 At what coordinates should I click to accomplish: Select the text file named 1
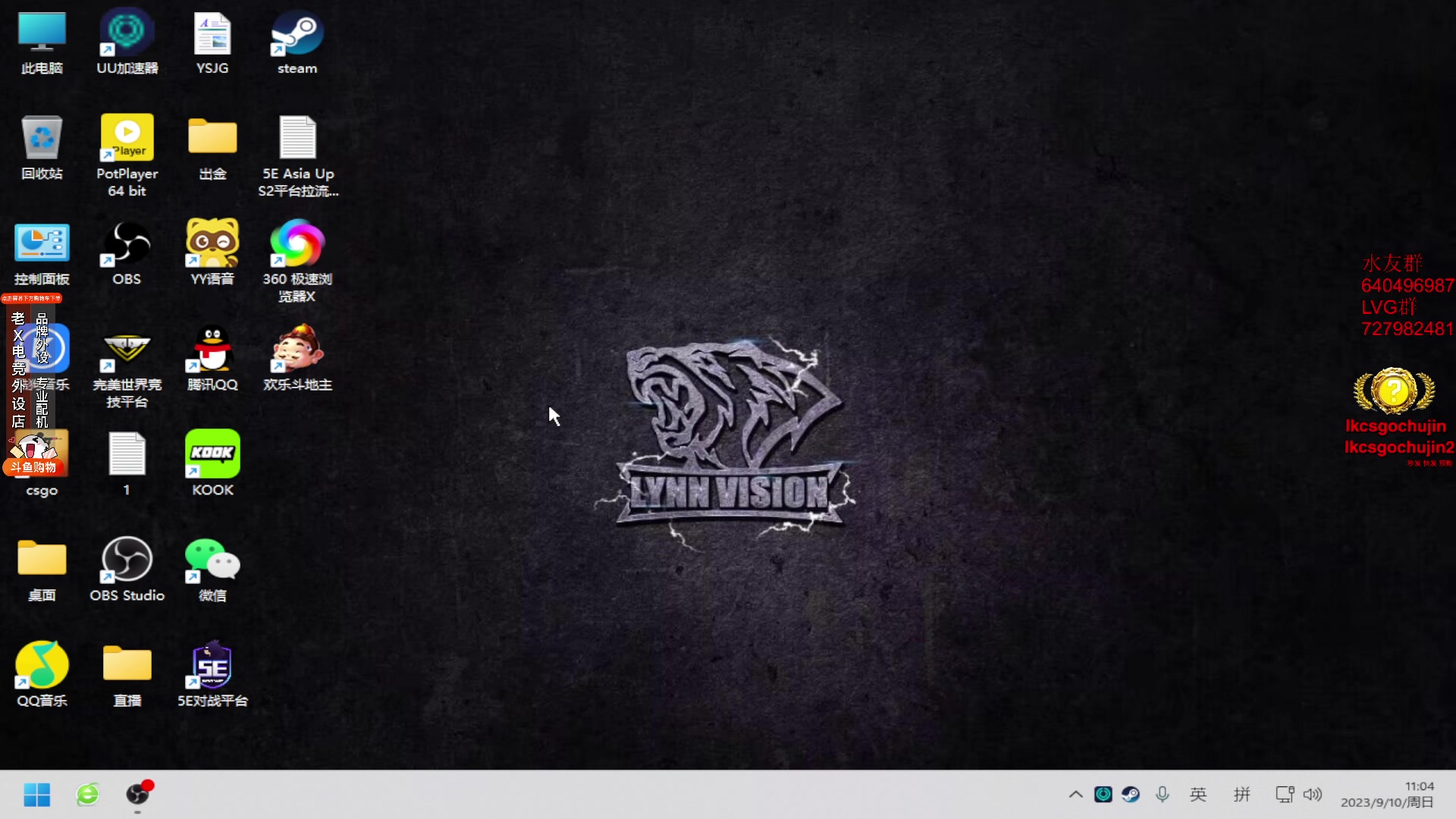coord(127,465)
